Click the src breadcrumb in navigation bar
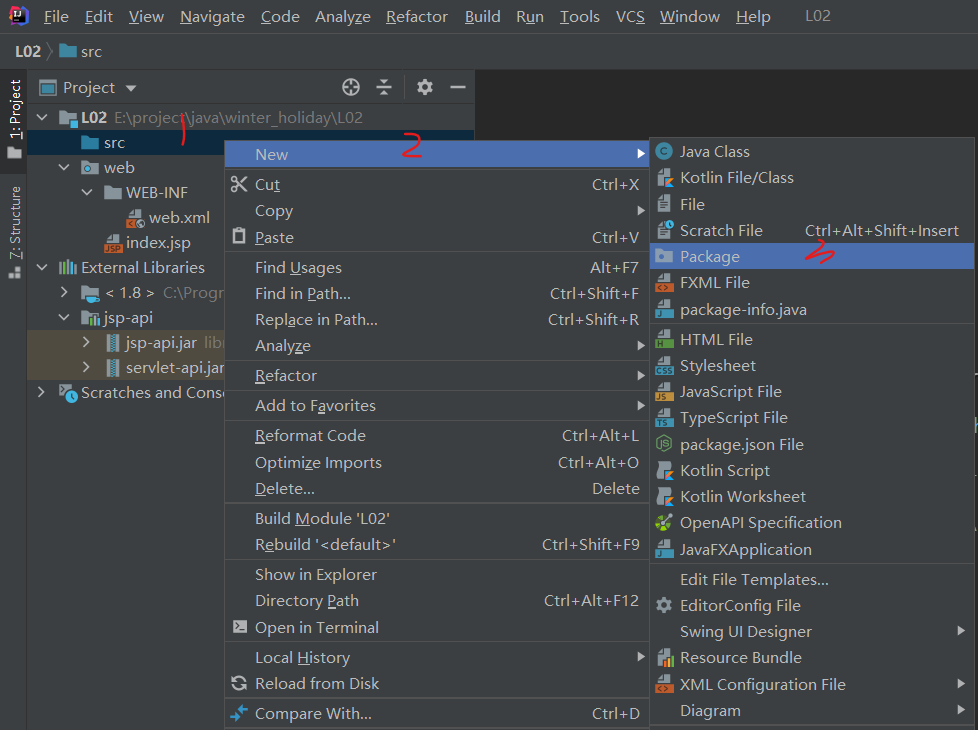978x730 pixels. [x=81, y=51]
